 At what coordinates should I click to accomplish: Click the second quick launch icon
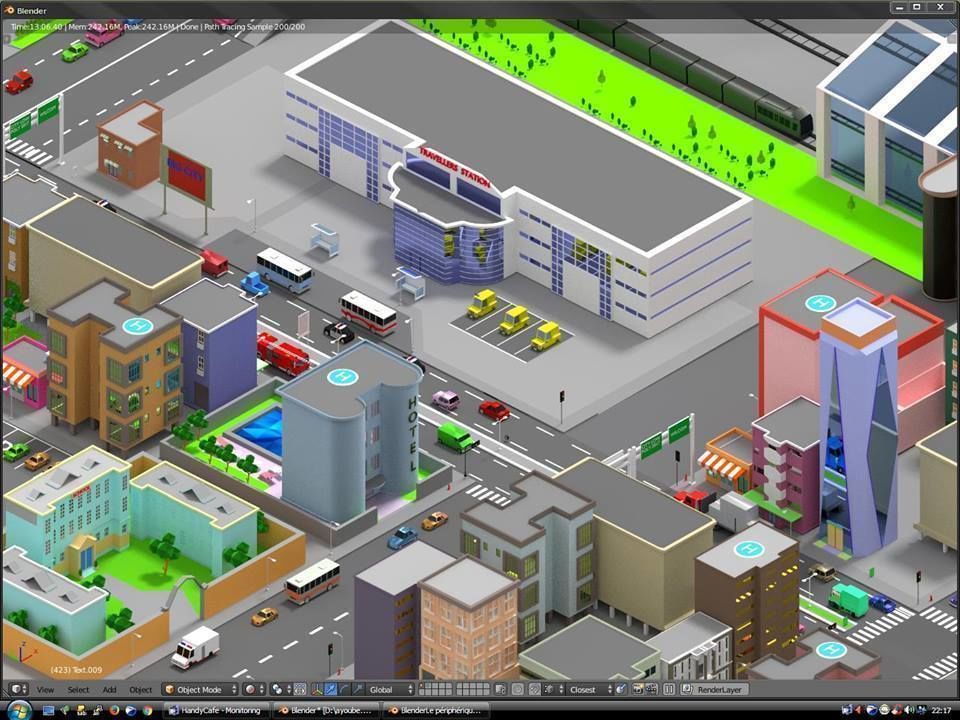coord(64,711)
